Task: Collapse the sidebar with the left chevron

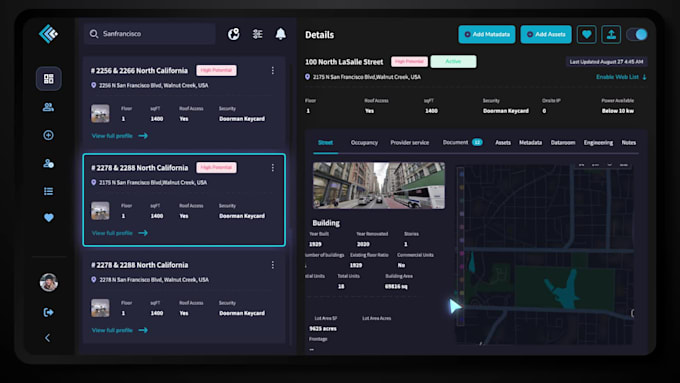Action: (x=48, y=338)
